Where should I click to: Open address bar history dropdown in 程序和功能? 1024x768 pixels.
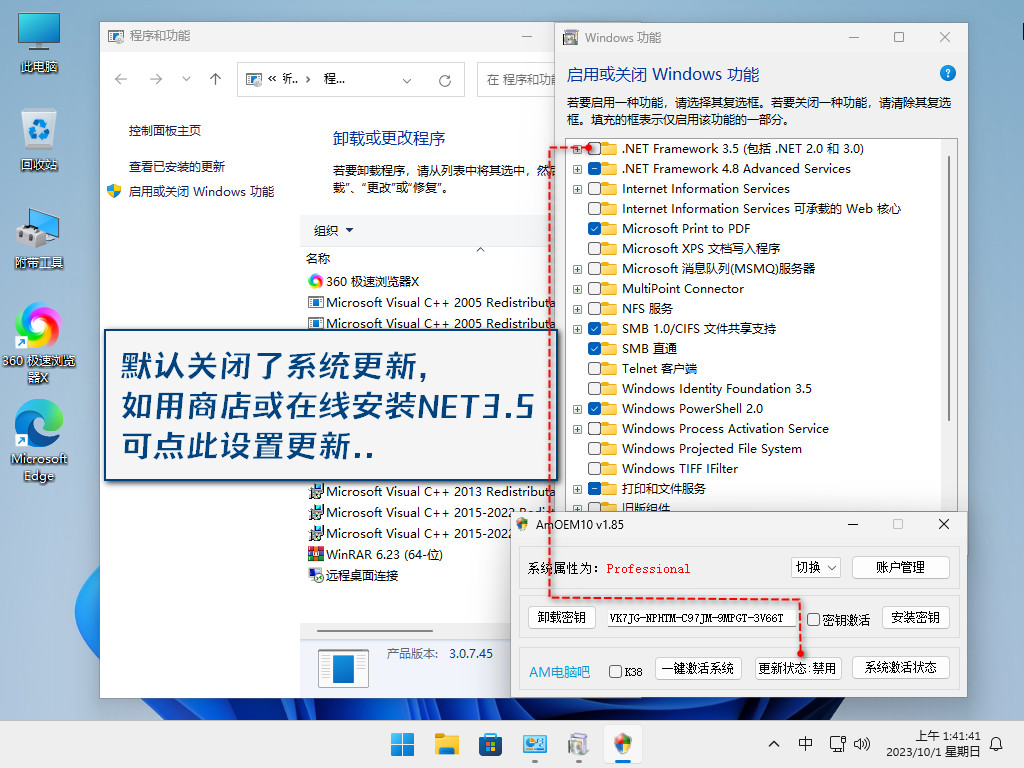[407, 80]
